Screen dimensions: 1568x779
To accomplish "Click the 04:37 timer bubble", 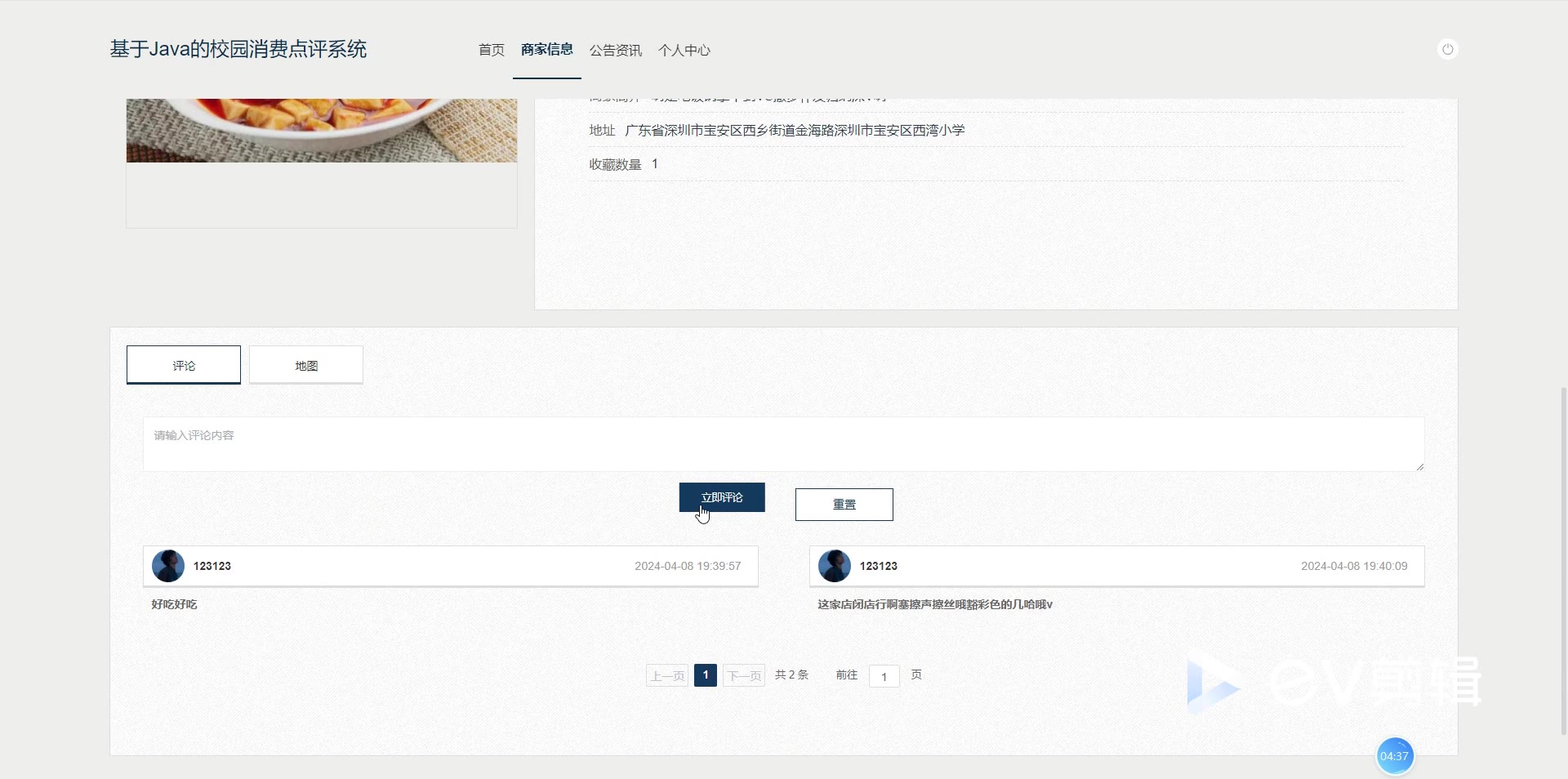I will (1394, 756).
